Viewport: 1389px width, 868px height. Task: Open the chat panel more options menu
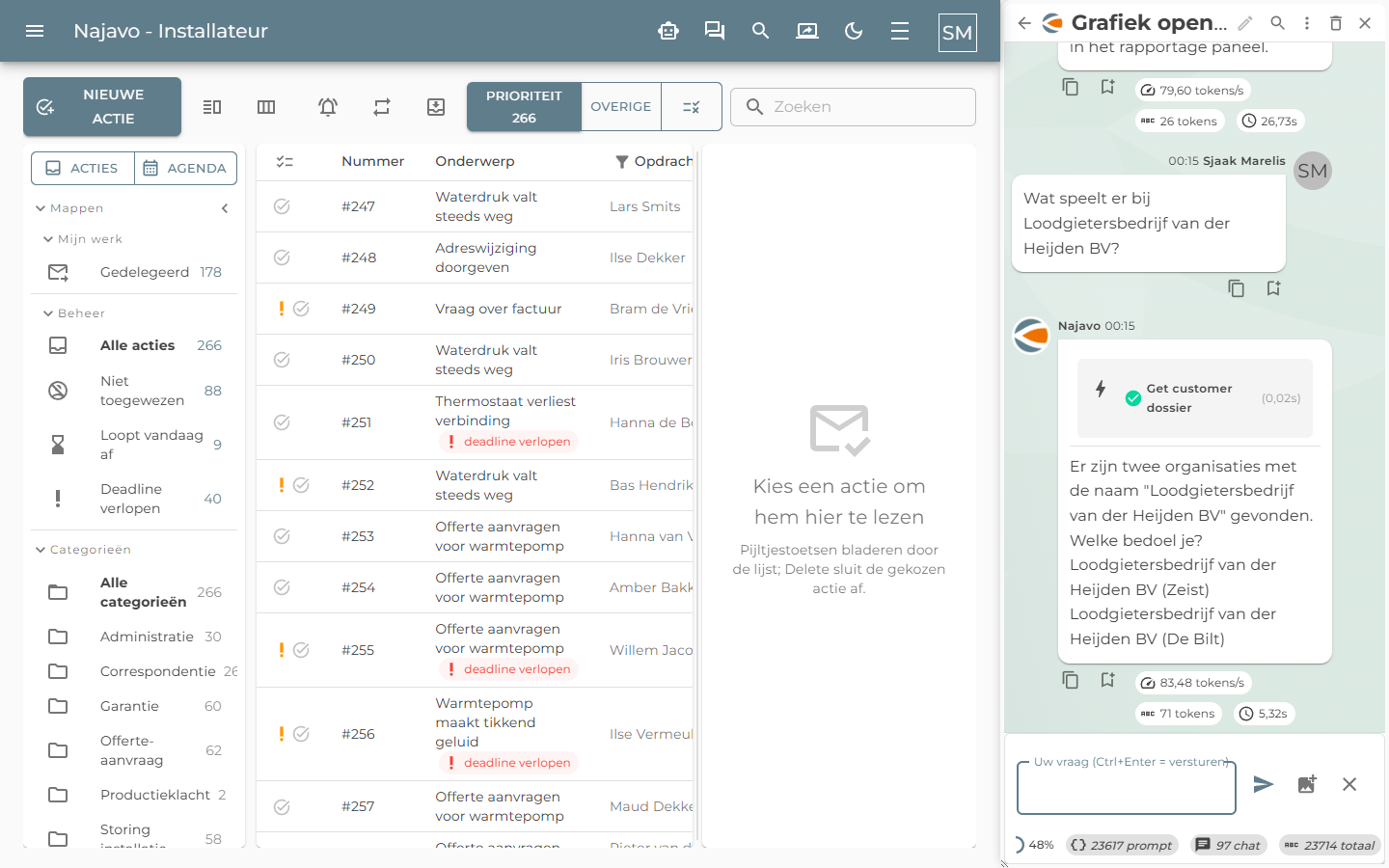pyautogui.click(x=1307, y=23)
